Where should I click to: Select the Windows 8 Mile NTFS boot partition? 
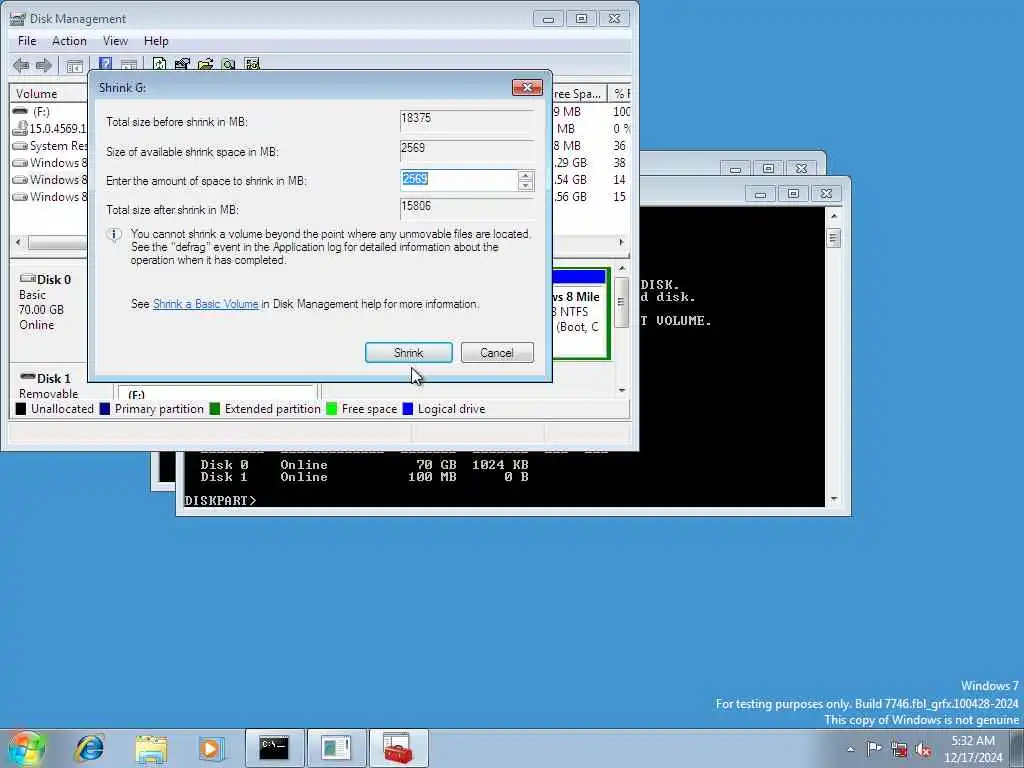pyautogui.click(x=580, y=313)
